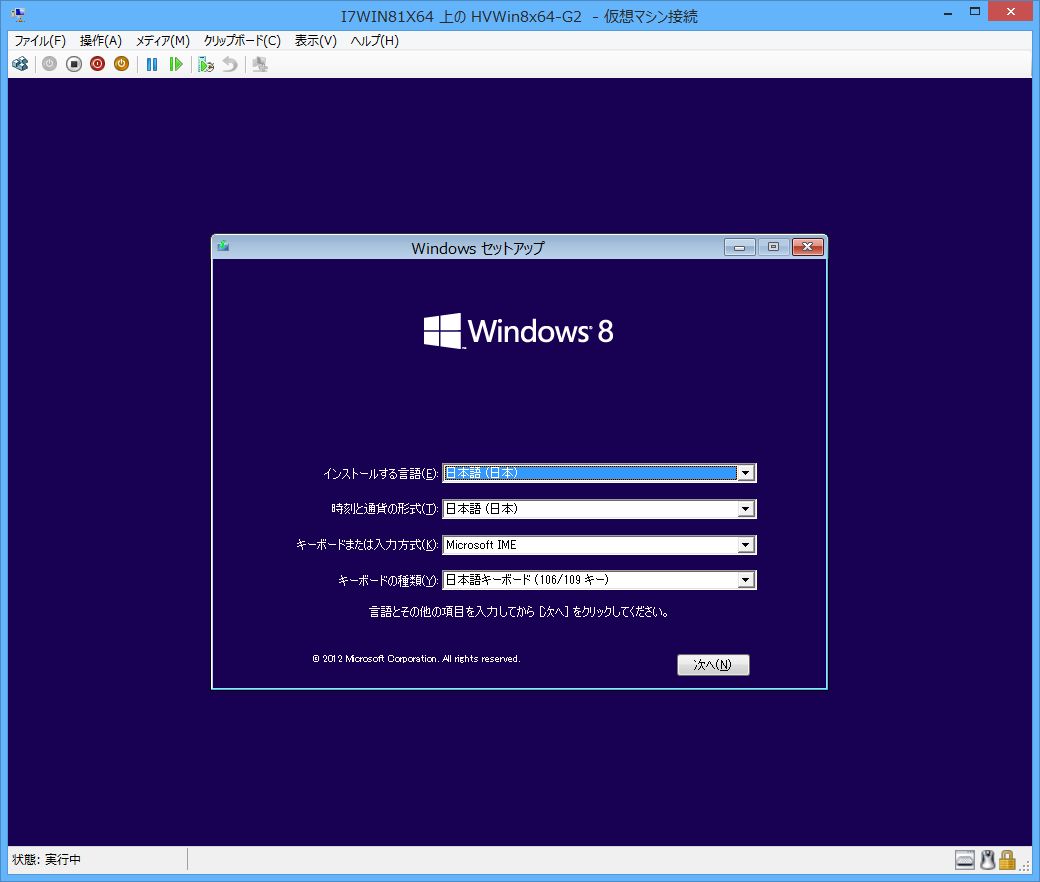1040x882 pixels.
Task: Click the greyed enhanced session icon
Action: coord(260,64)
